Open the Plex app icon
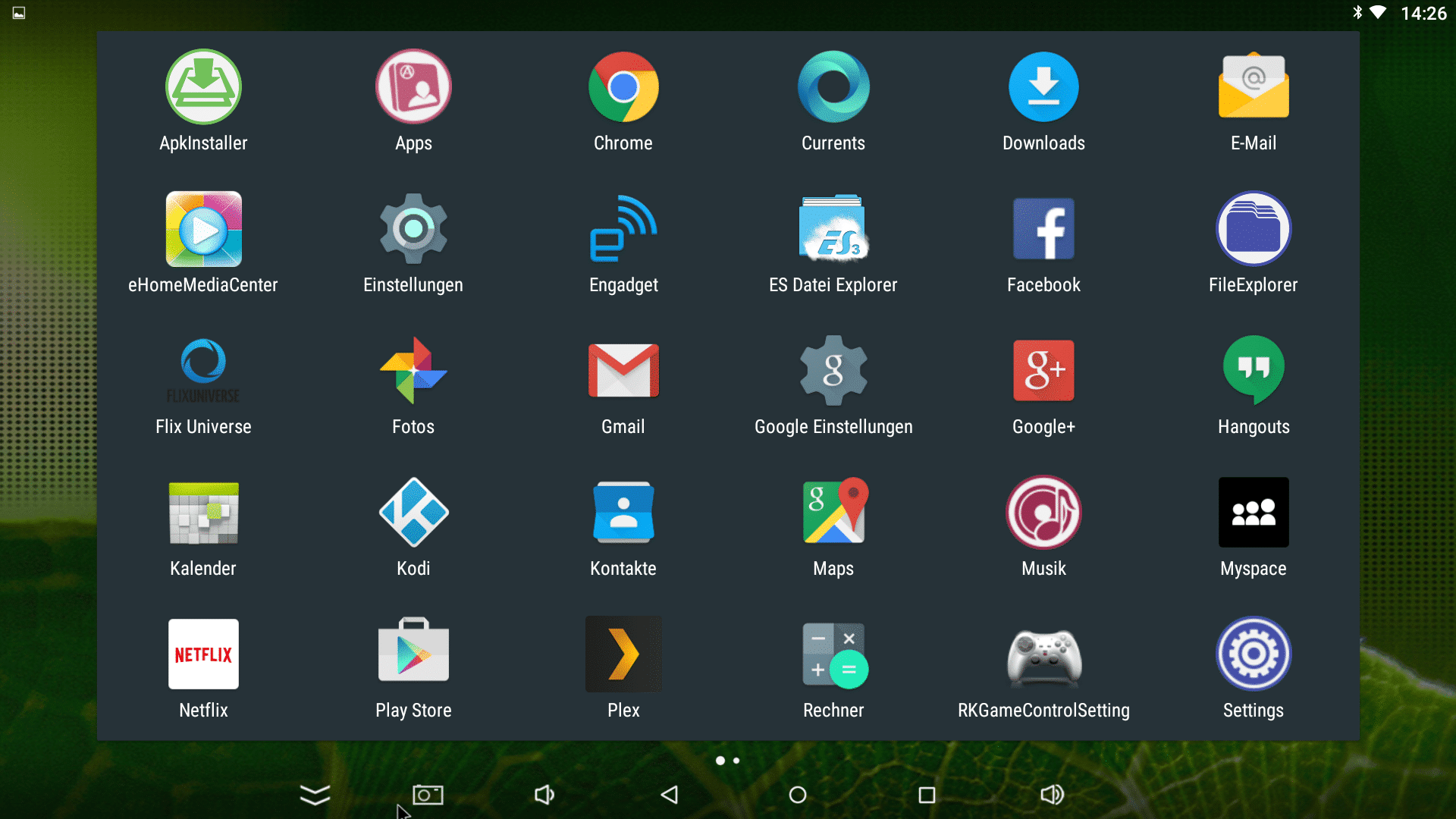Screen dimensions: 1456x819 [623, 654]
